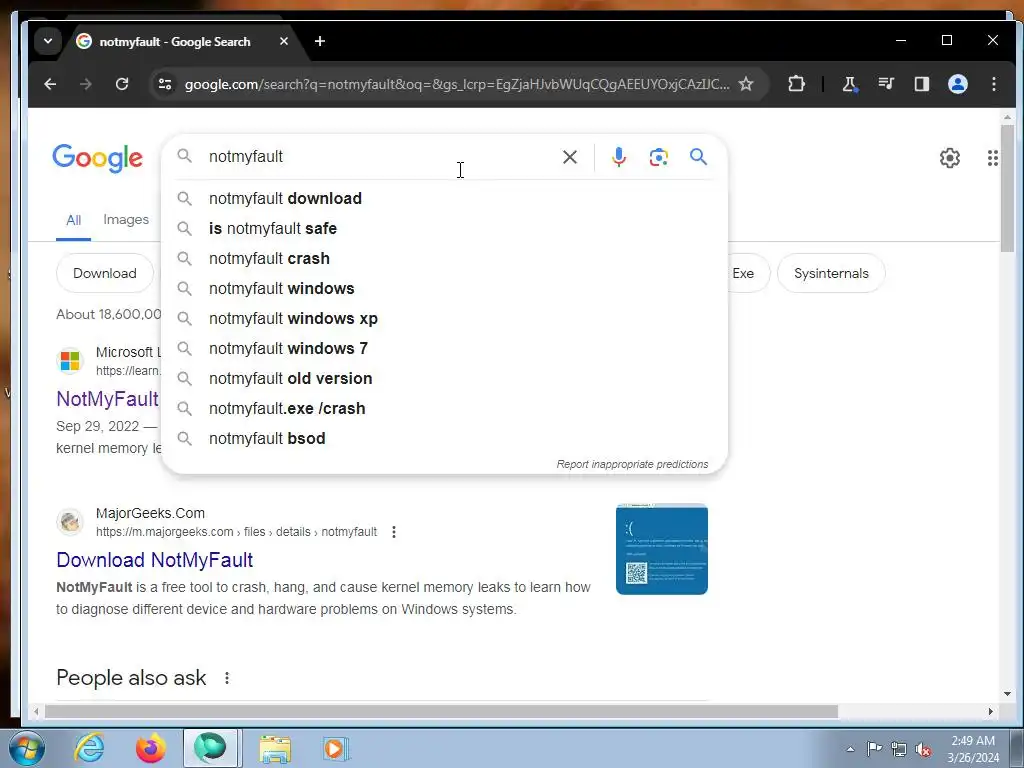Click the browser Forward arrow
The image size is (1024, 768).
click(x=86, y=84)
